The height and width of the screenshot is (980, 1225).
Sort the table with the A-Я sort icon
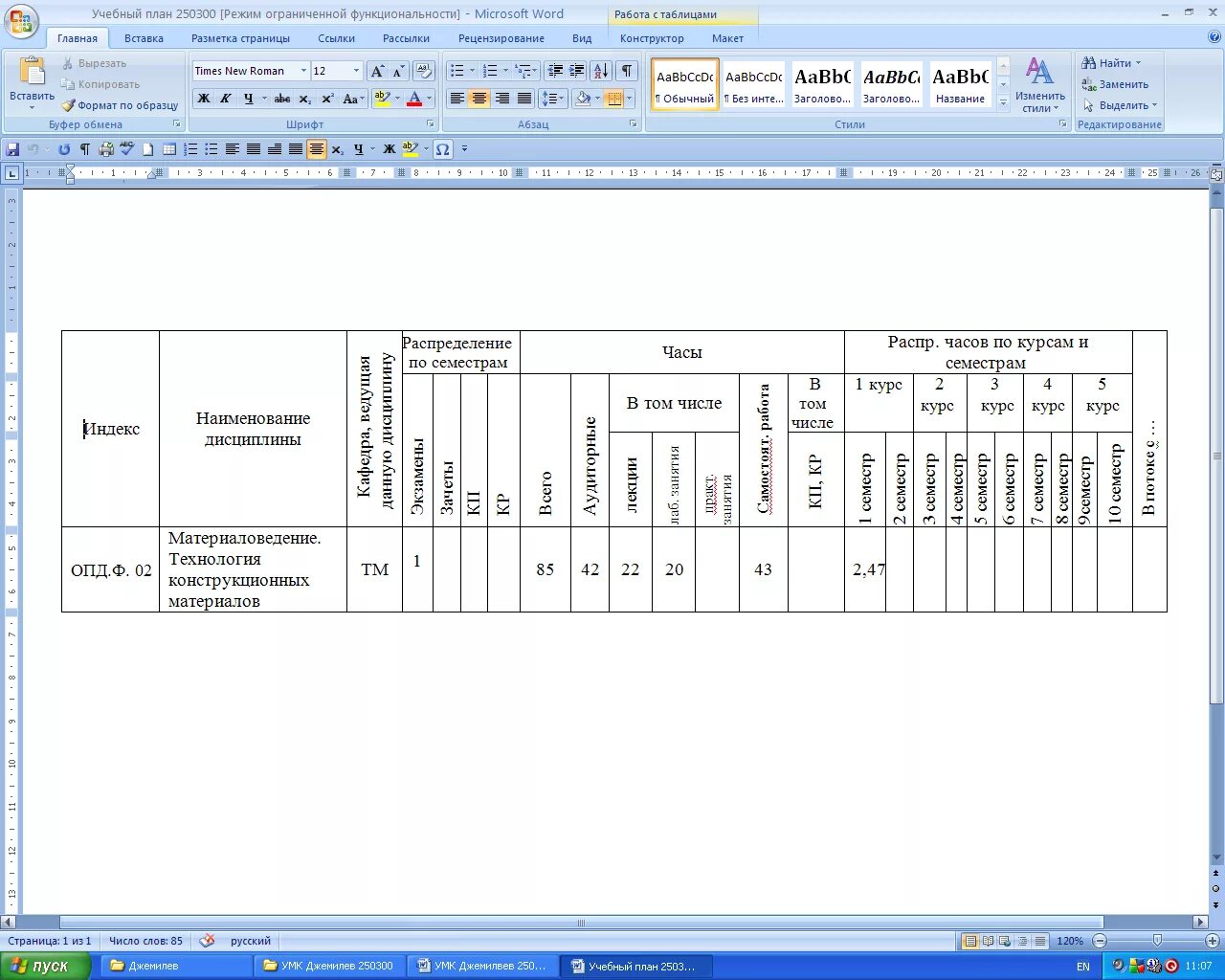(x=601, y=71)
